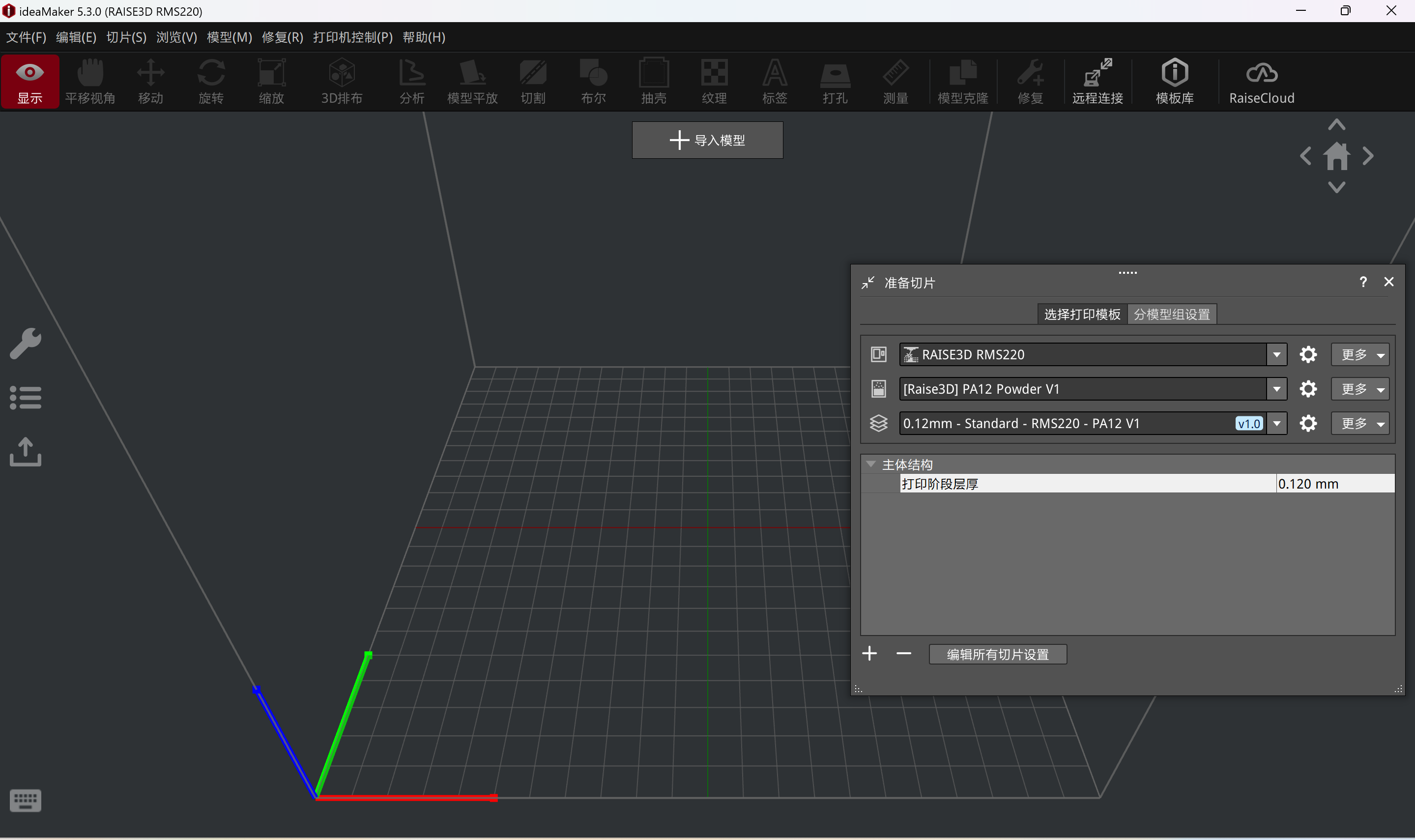Screen dimensions: 1415x840
Task: Select the 显示 (display) tool
Action: coord(30,81)
